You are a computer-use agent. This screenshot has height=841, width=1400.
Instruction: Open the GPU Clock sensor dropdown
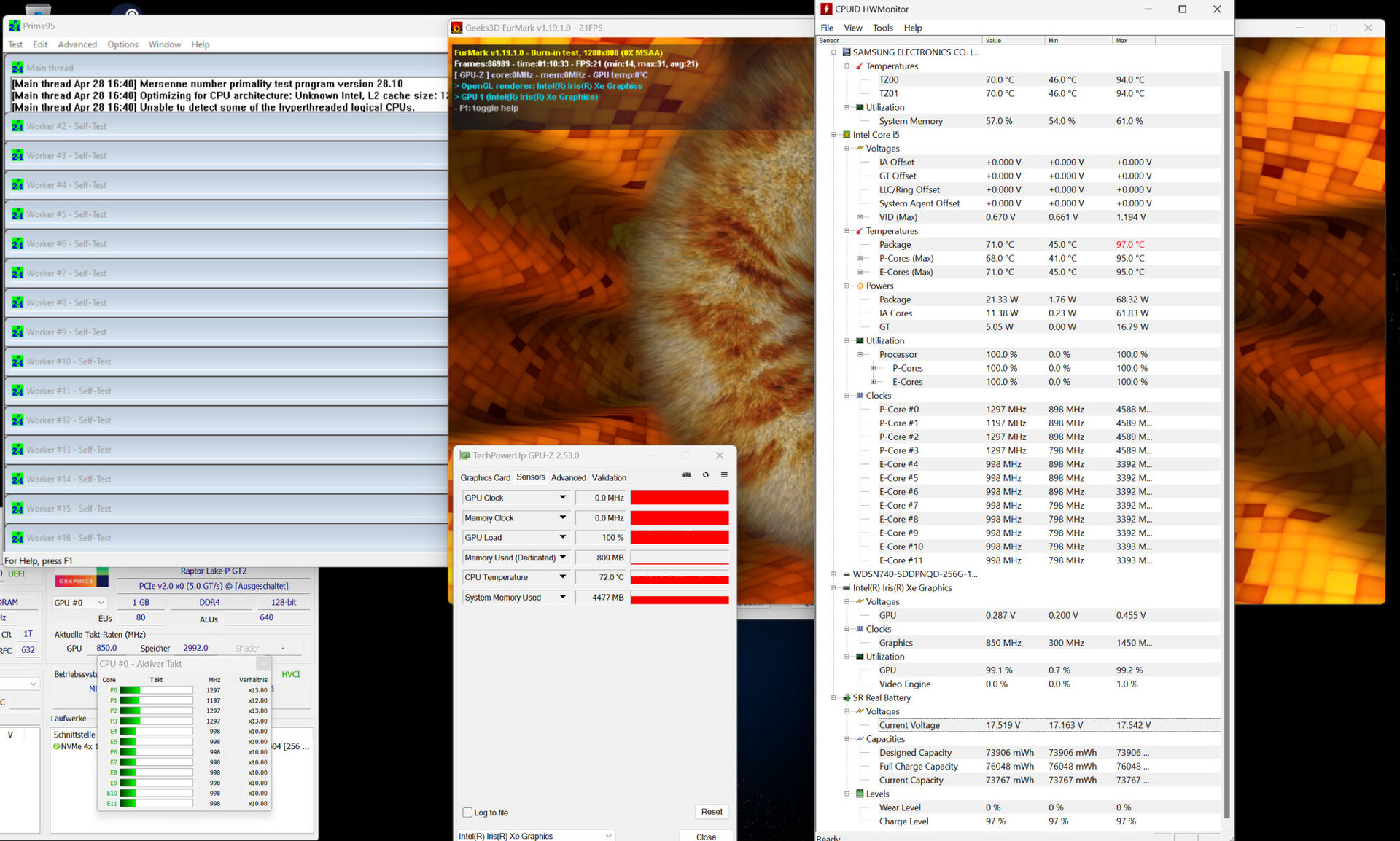(x=563, y=498)
